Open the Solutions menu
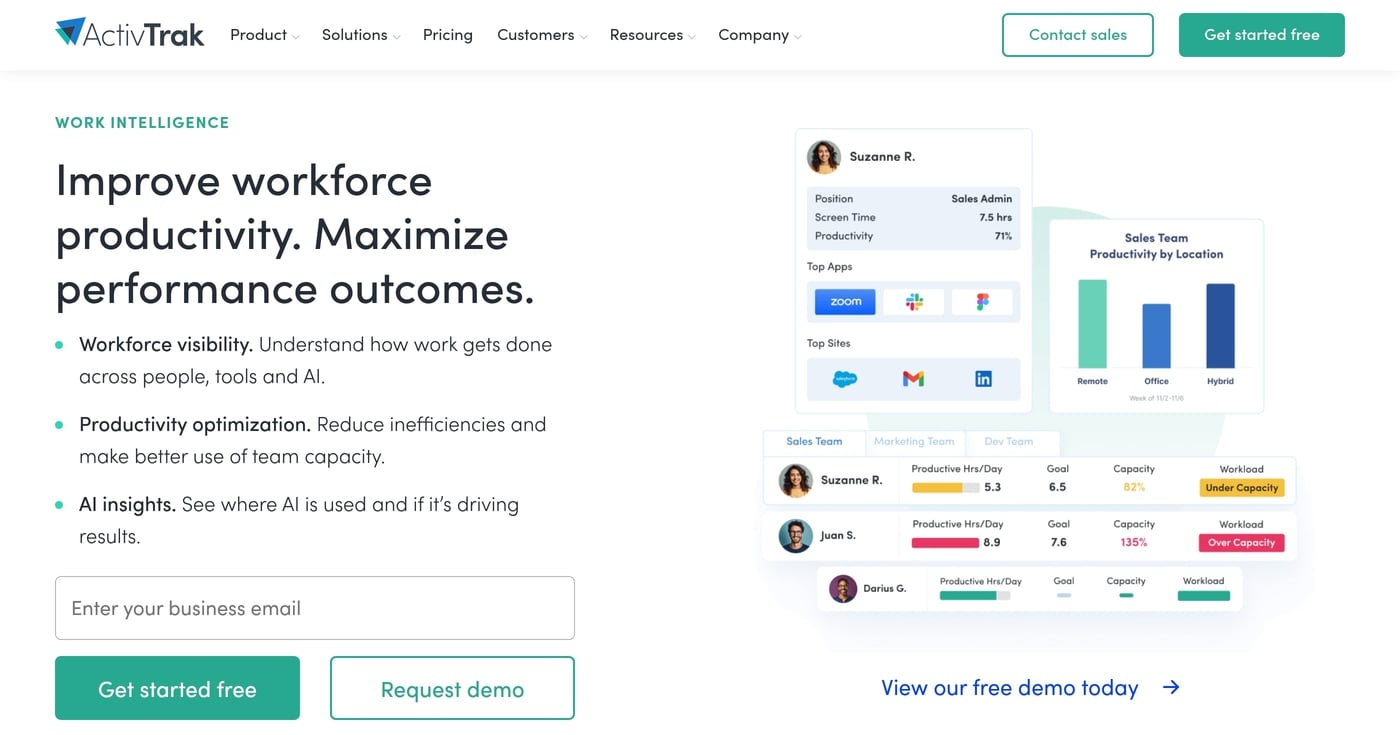Image resolution: width=1400 pixels, height=735 pixels. pyautogui.click(x=354, y=35)
